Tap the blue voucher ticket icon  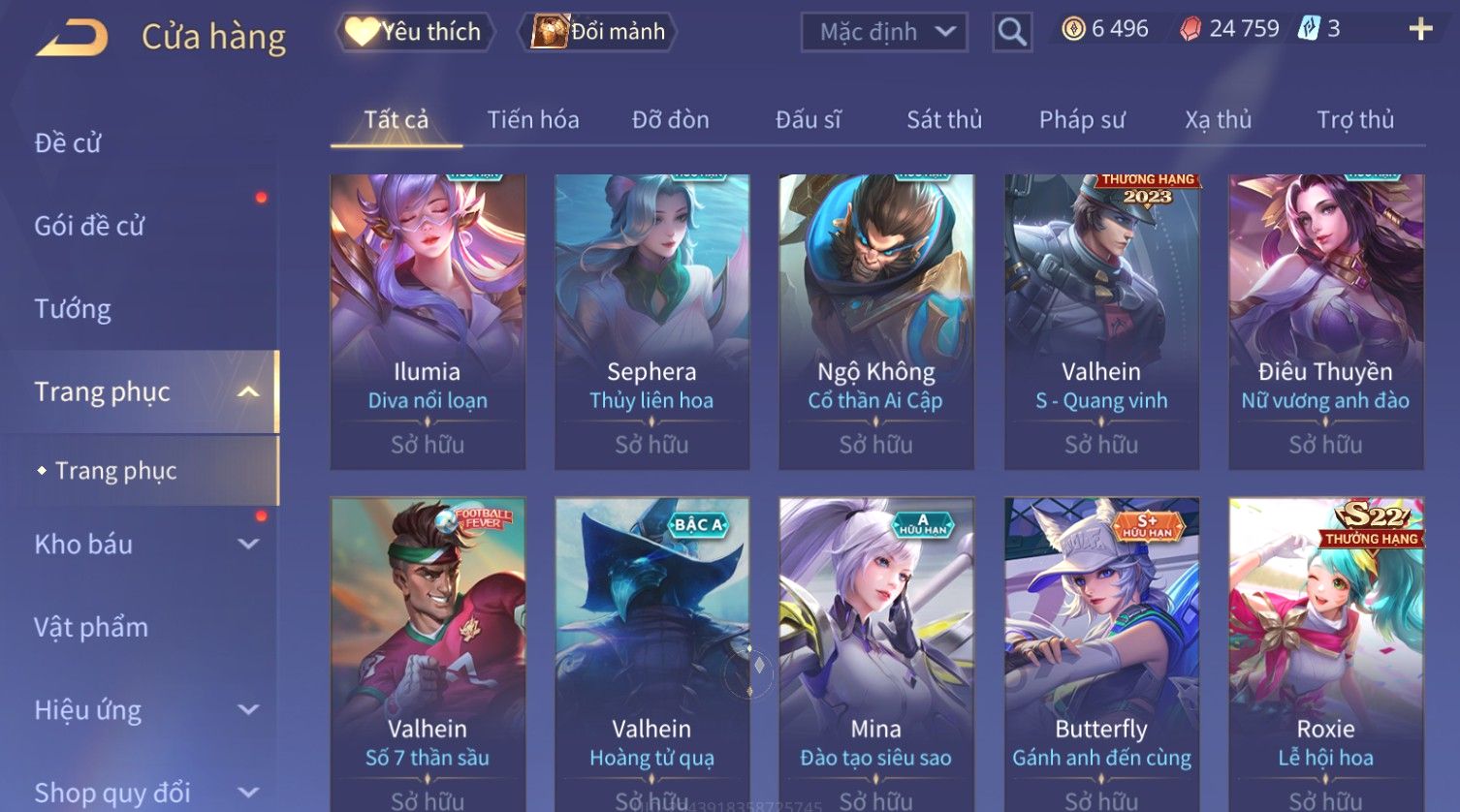point(1309,28)
